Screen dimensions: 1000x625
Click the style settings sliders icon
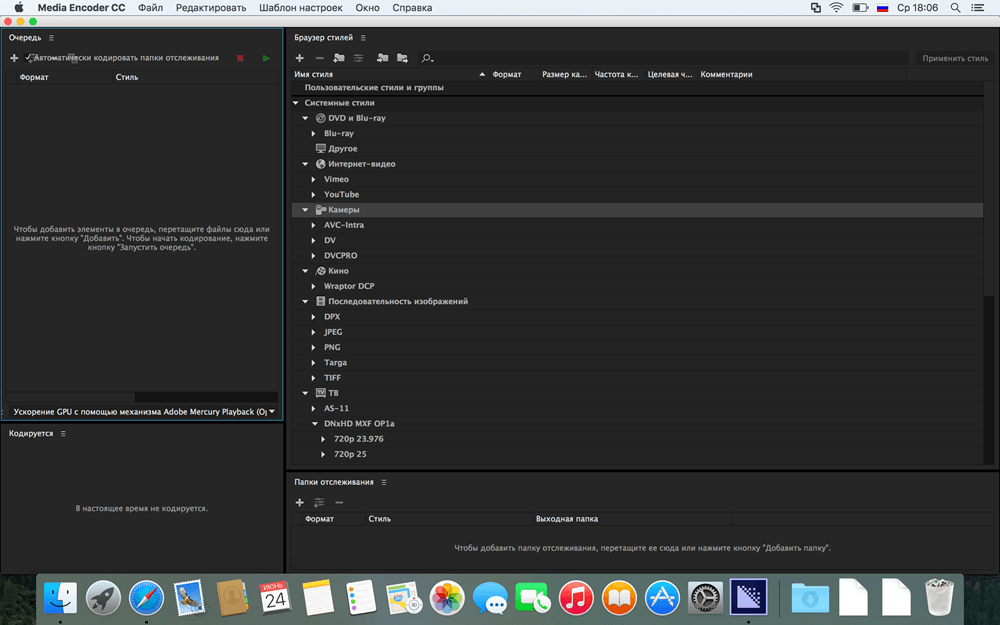click(358, 58)
